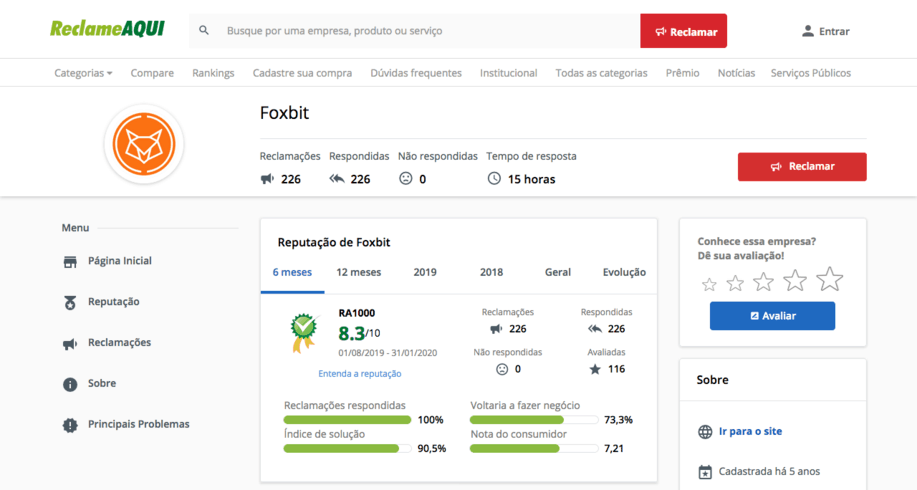The width and height of the screenshot is (917, 490).
Task: Rate the company four stars
Action: click(x=795, y=281)
